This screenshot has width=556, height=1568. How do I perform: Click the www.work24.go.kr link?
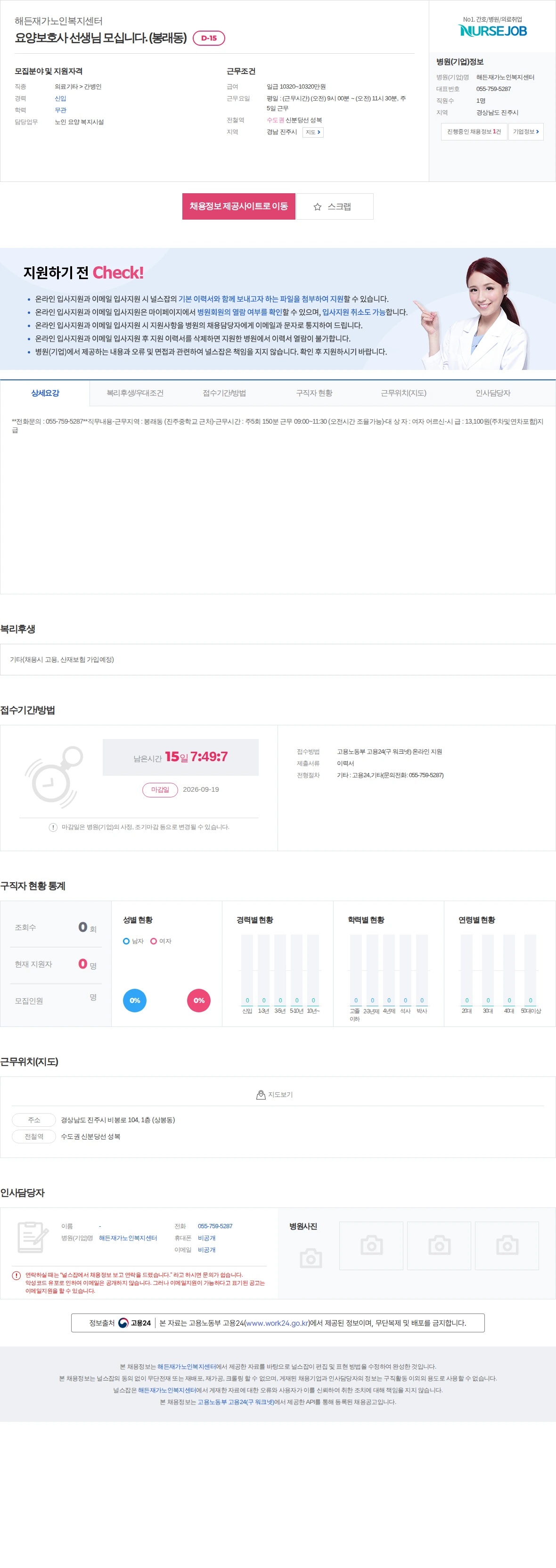(277, 1323)
